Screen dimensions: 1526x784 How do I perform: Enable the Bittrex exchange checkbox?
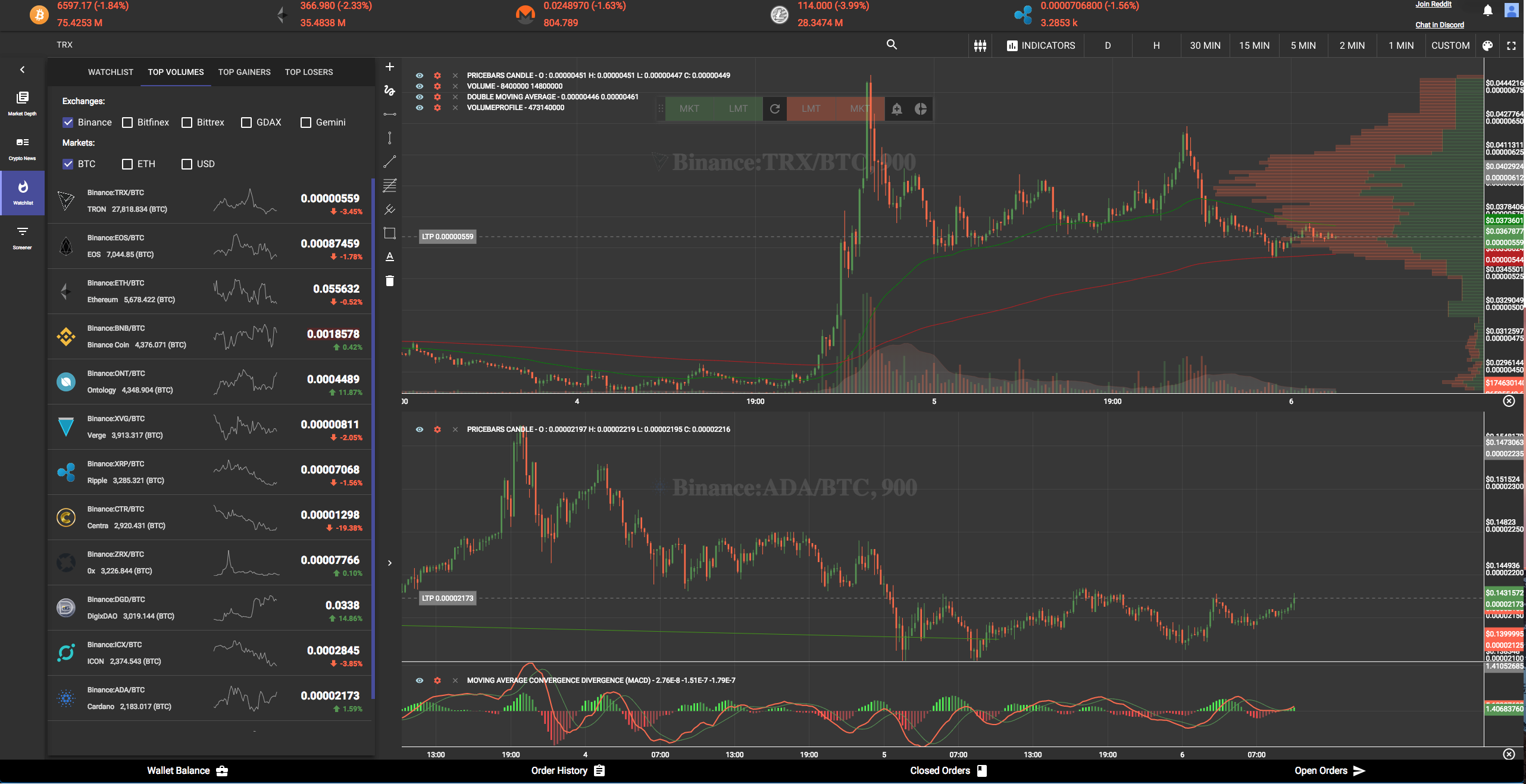coord(187,123)
